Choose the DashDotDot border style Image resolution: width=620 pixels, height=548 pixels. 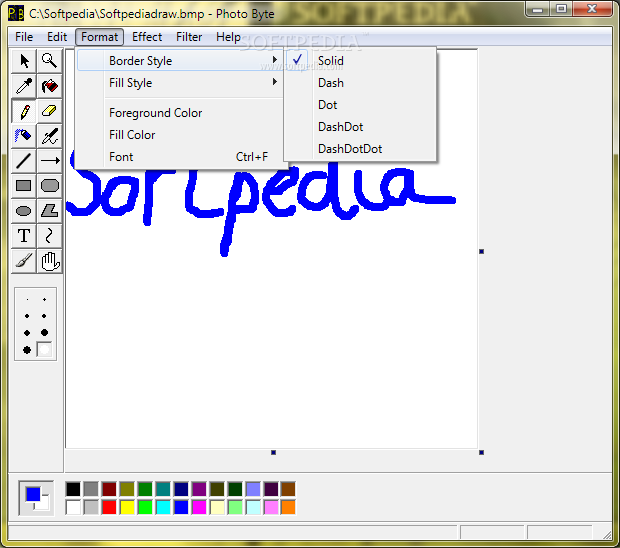(360, 149)
